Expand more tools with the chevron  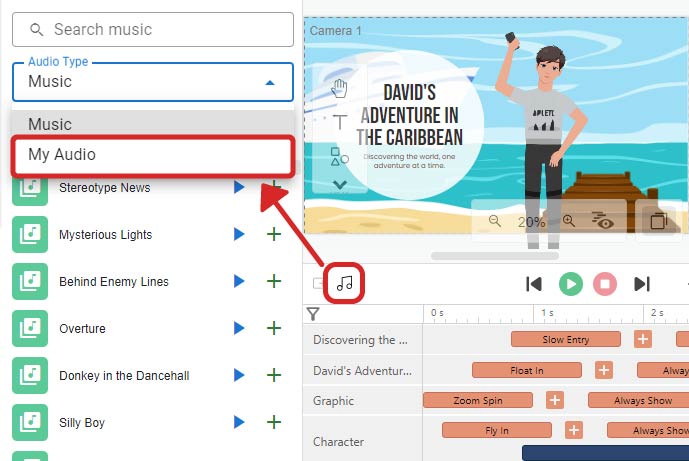[x=340, y=185]
